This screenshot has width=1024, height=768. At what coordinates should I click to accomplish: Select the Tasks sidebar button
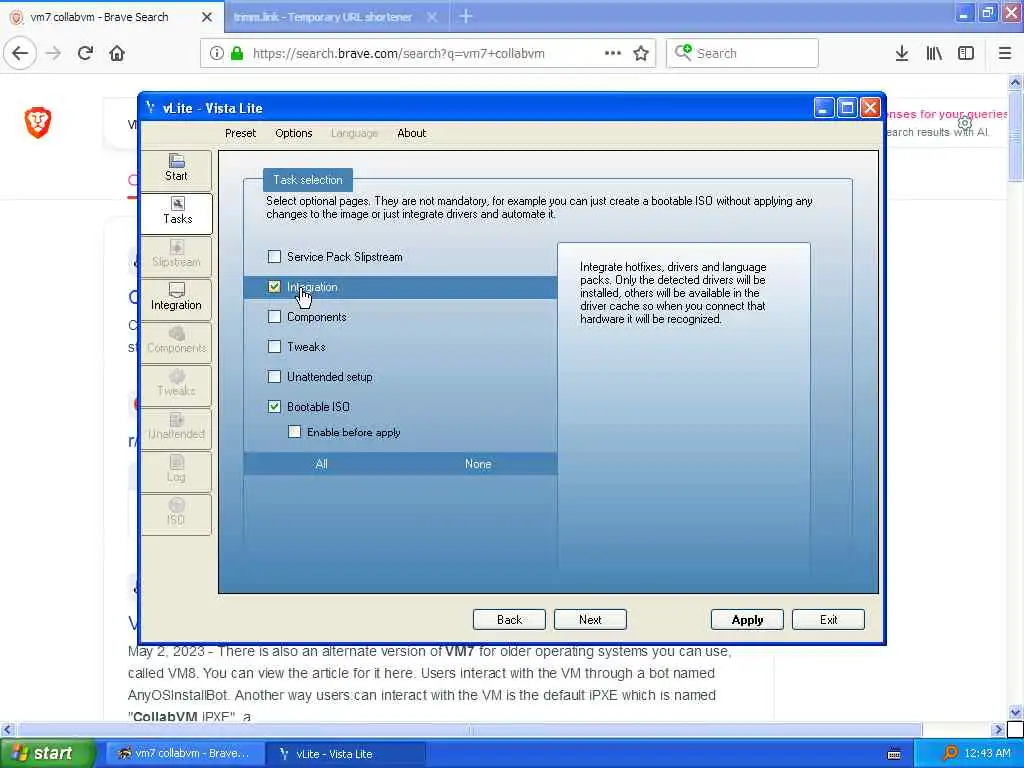pyautogui.click(x=176, y=212)
